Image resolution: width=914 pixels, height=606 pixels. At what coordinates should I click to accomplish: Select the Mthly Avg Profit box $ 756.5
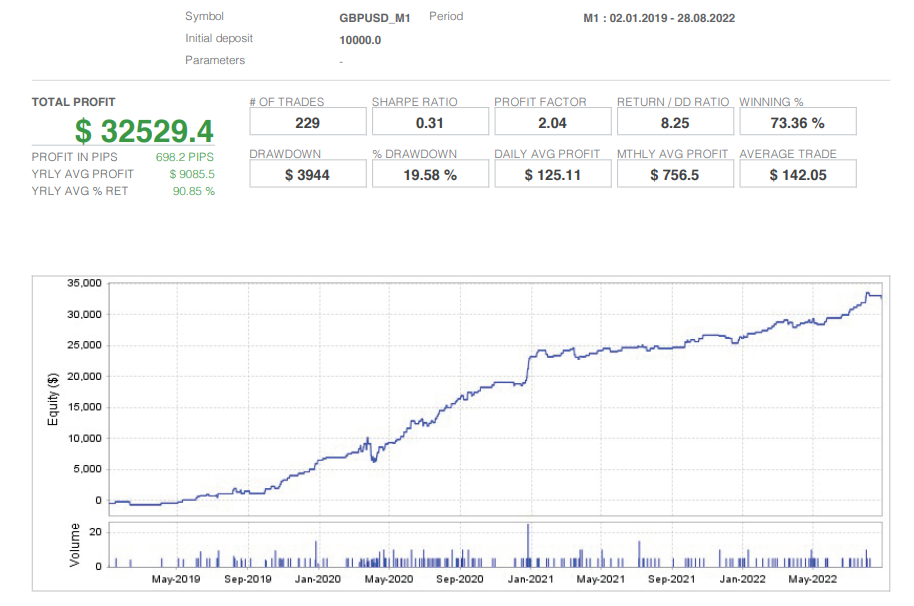(x=675, y=174)
